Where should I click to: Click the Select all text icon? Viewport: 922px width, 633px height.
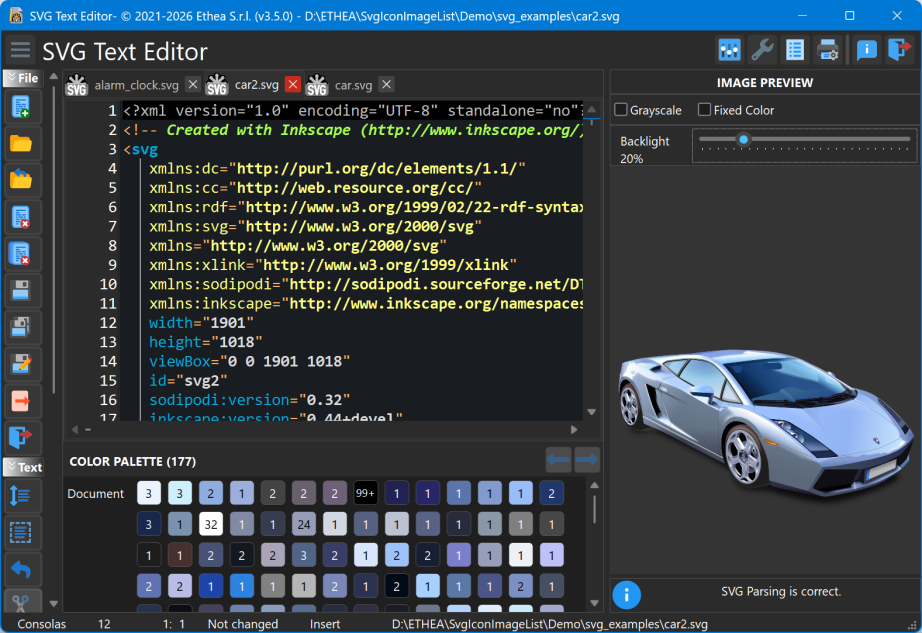coord(21,533)
